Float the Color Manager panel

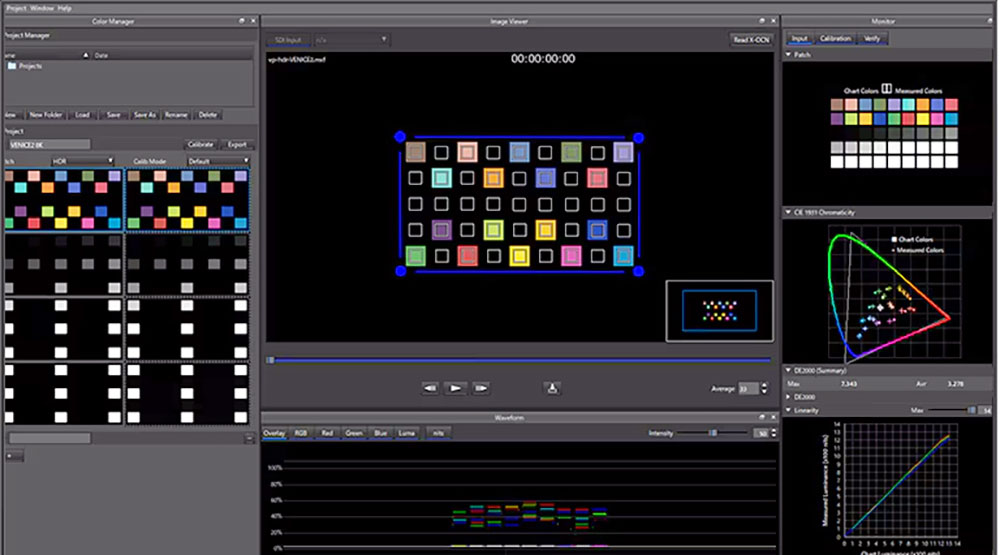[x=242, y=21]
